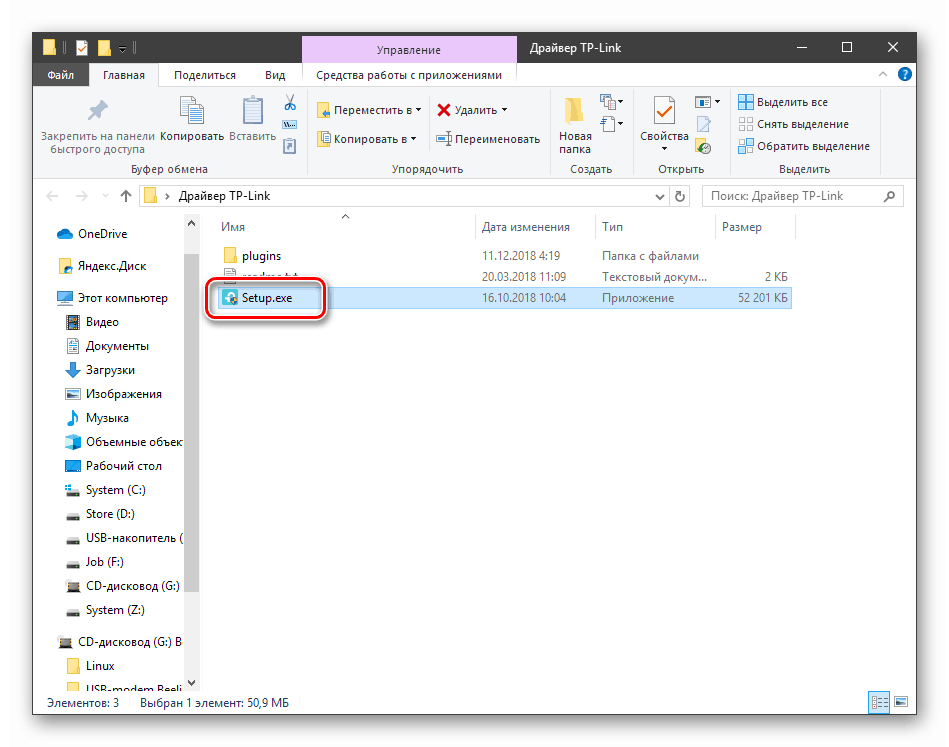
Task: Open the Файл menu
Action: click(x=61, y=75)
